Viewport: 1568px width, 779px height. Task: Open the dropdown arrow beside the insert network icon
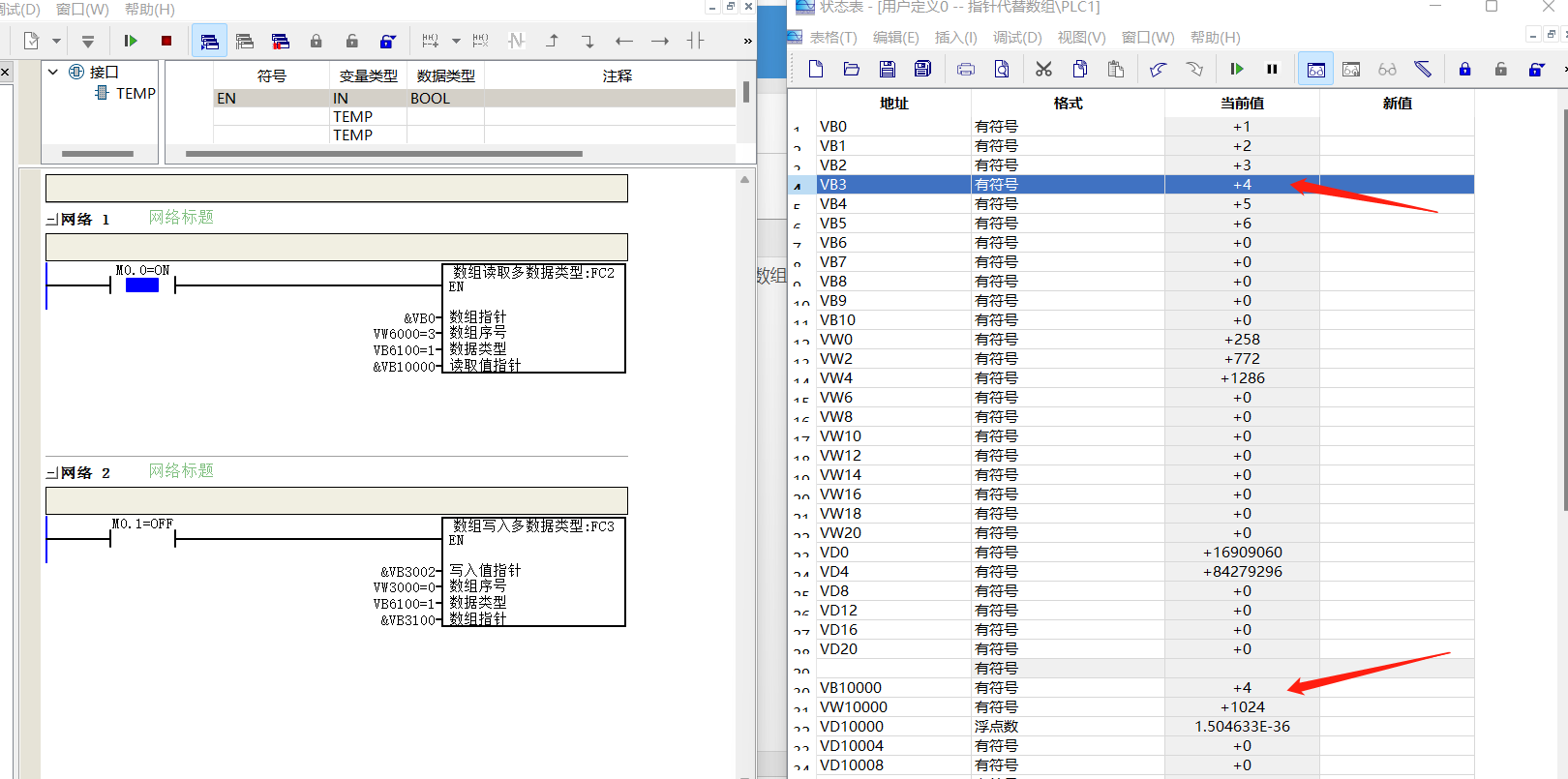point(456,41)
